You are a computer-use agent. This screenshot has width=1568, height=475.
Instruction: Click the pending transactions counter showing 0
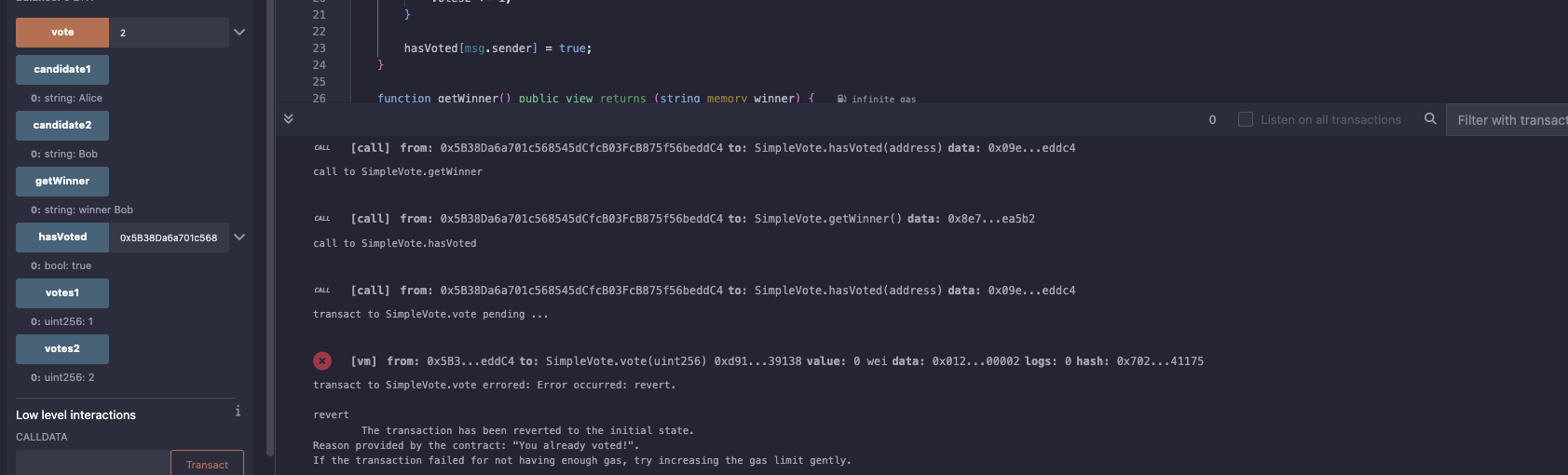[1212, 119]
